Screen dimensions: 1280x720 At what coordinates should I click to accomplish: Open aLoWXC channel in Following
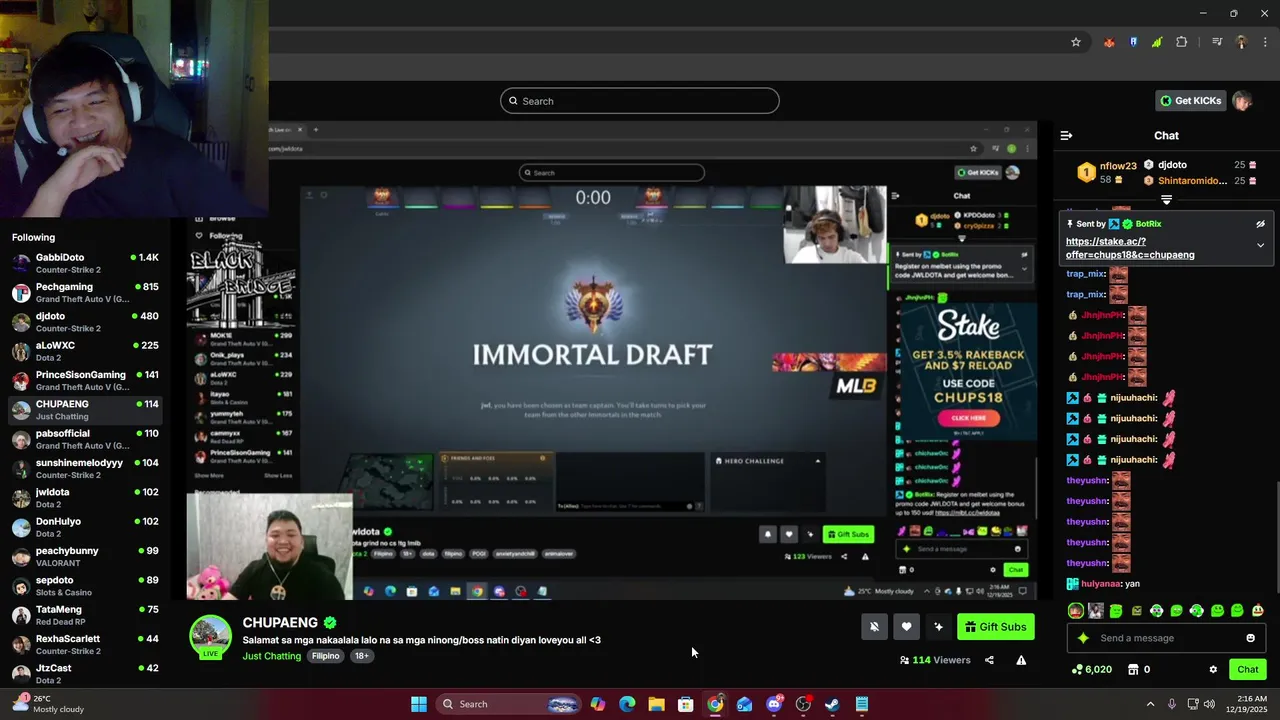(86, 351)
